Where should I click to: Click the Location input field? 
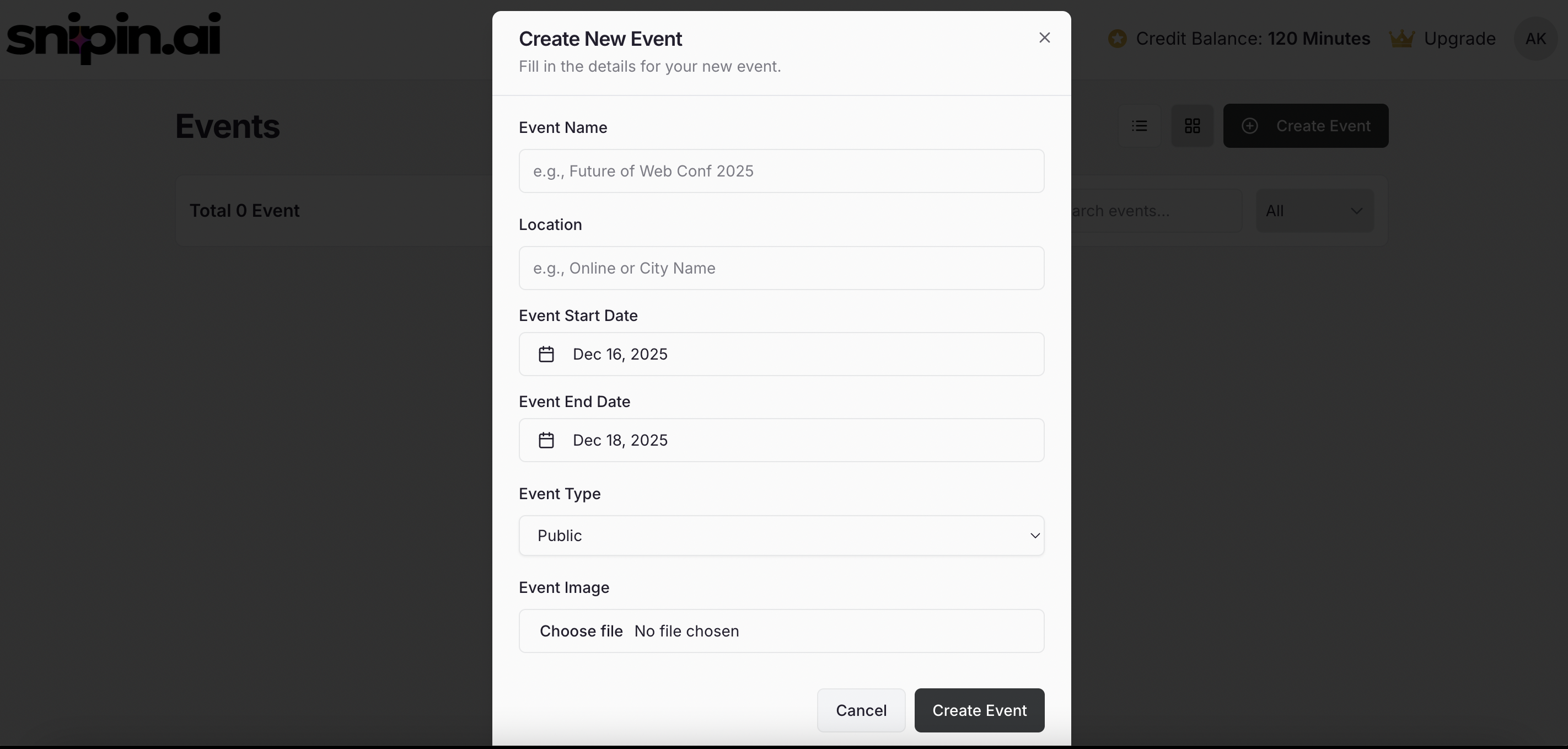pos(781,268)
